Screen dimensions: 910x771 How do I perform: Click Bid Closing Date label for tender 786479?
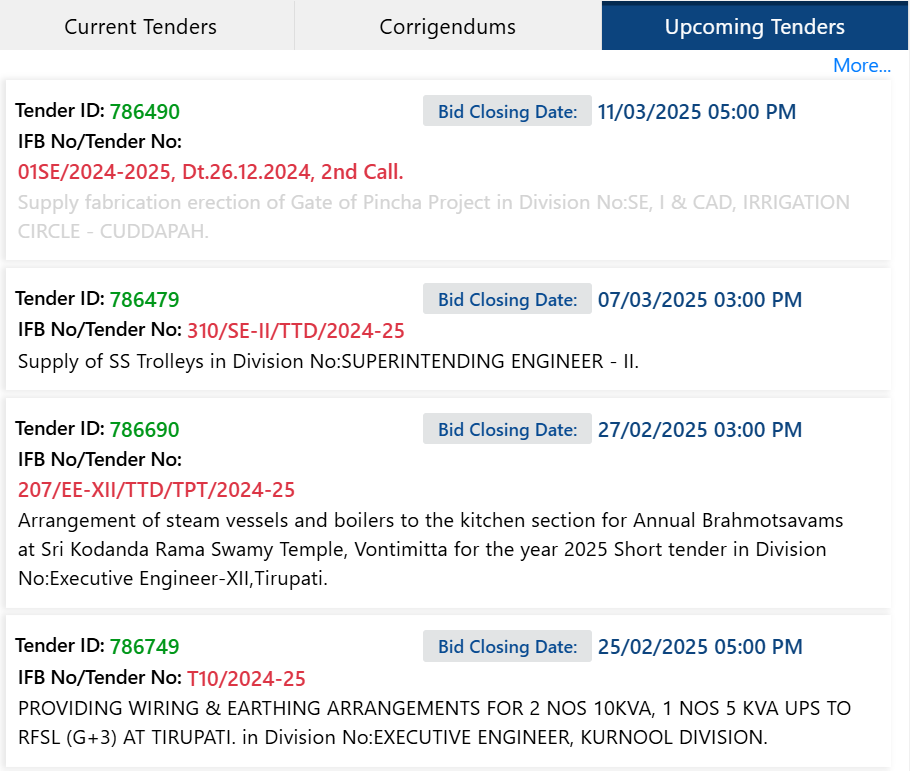[507, 299]
